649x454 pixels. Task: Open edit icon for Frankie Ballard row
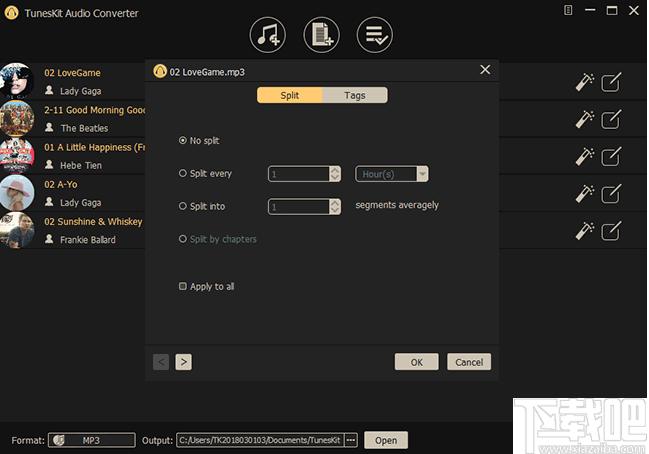[x=611, y=231]
